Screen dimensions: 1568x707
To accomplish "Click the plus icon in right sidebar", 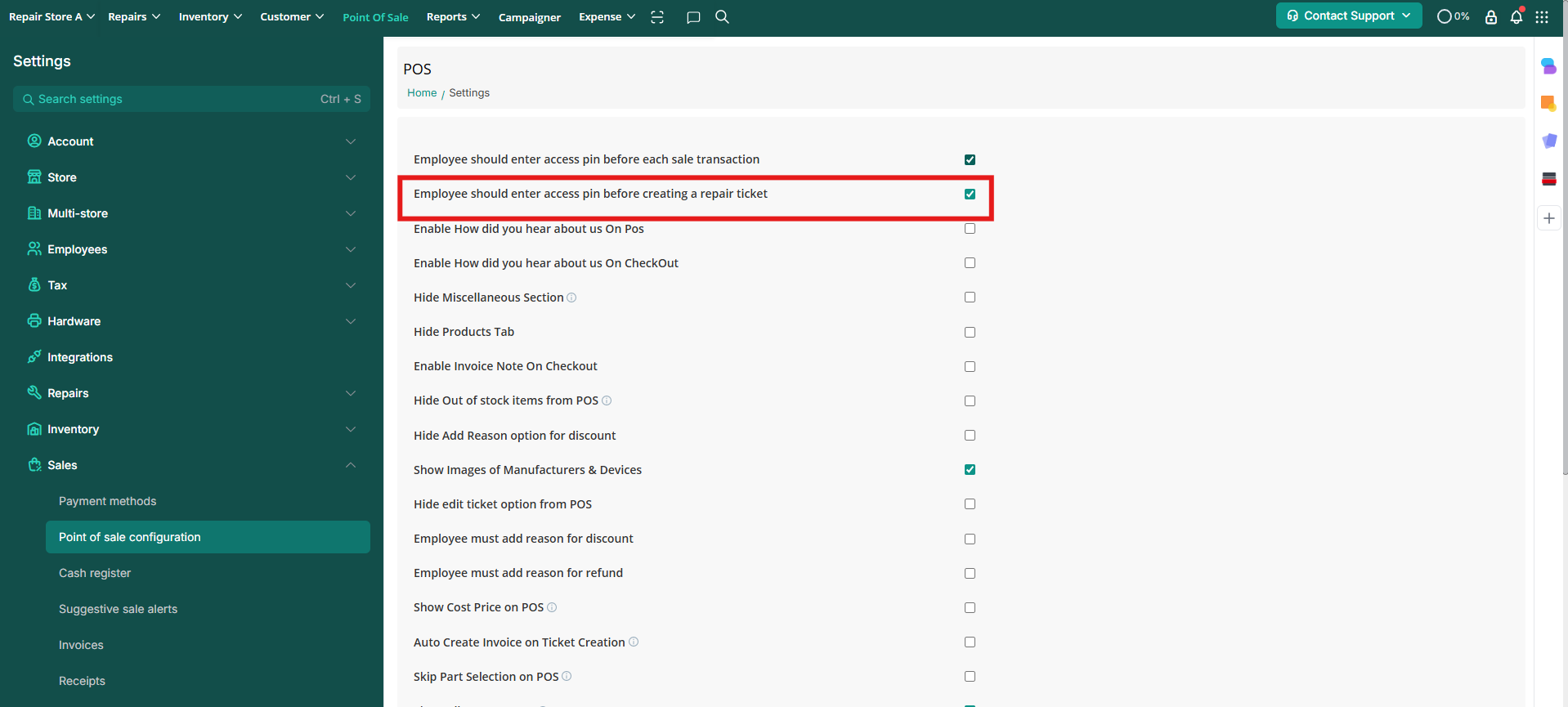I will pyautogui.click(x=1548, y=218).
